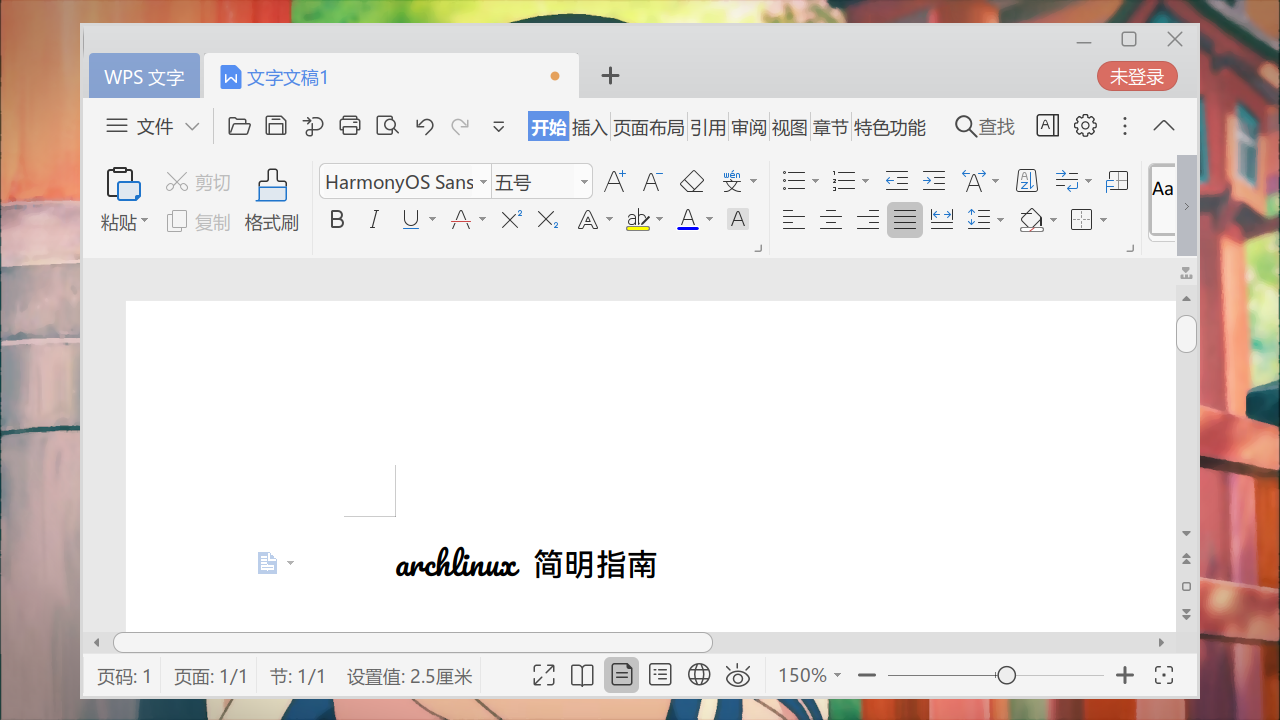Clear formatting with the eraser icon

[691, 181]
